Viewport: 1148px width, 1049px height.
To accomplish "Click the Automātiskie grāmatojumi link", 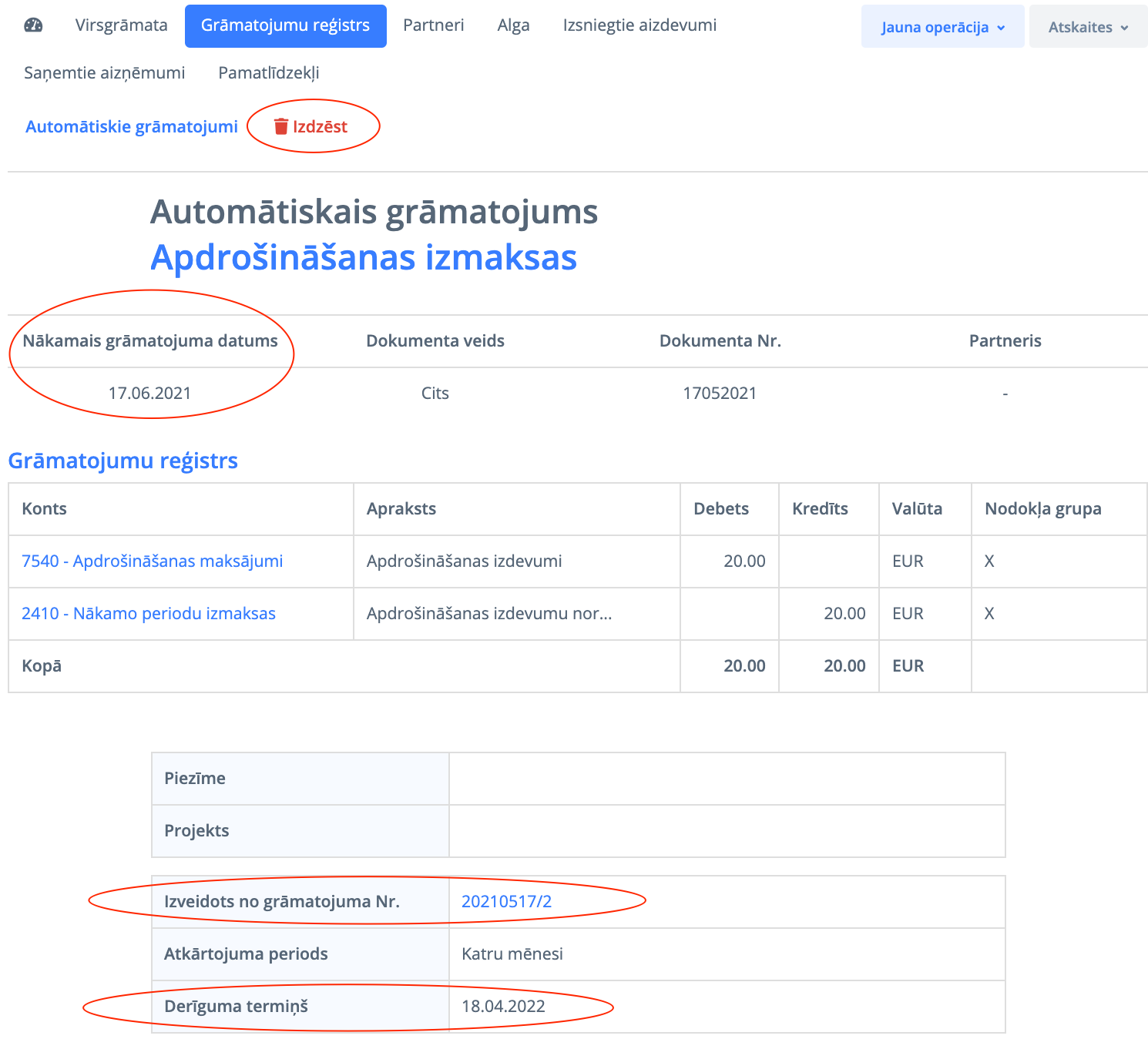I will point(132,126).
